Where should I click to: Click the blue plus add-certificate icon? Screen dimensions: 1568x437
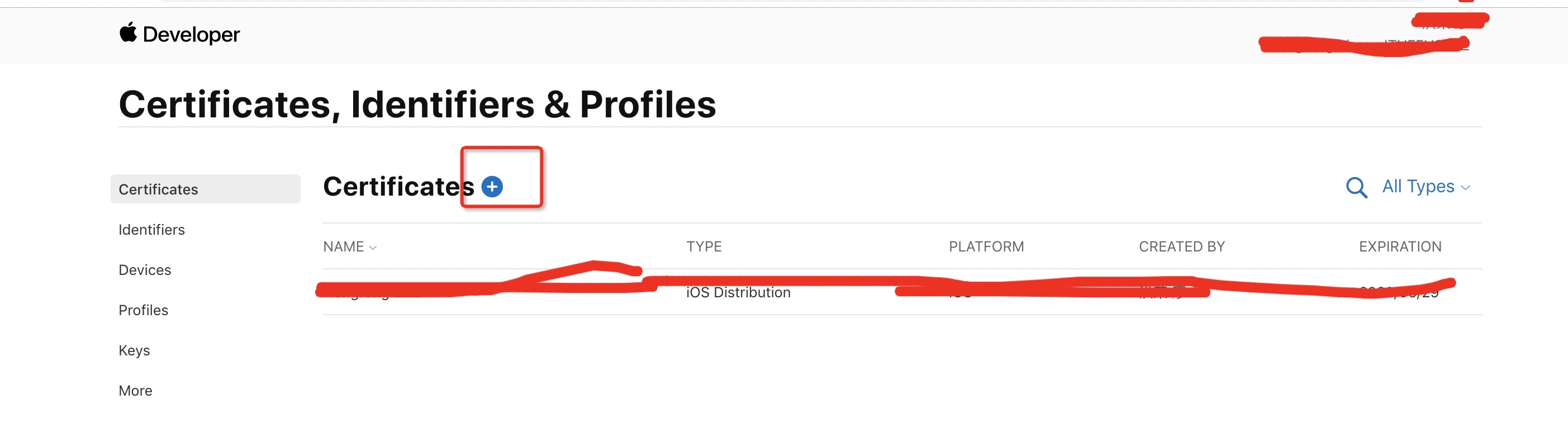tap(492, 186)
